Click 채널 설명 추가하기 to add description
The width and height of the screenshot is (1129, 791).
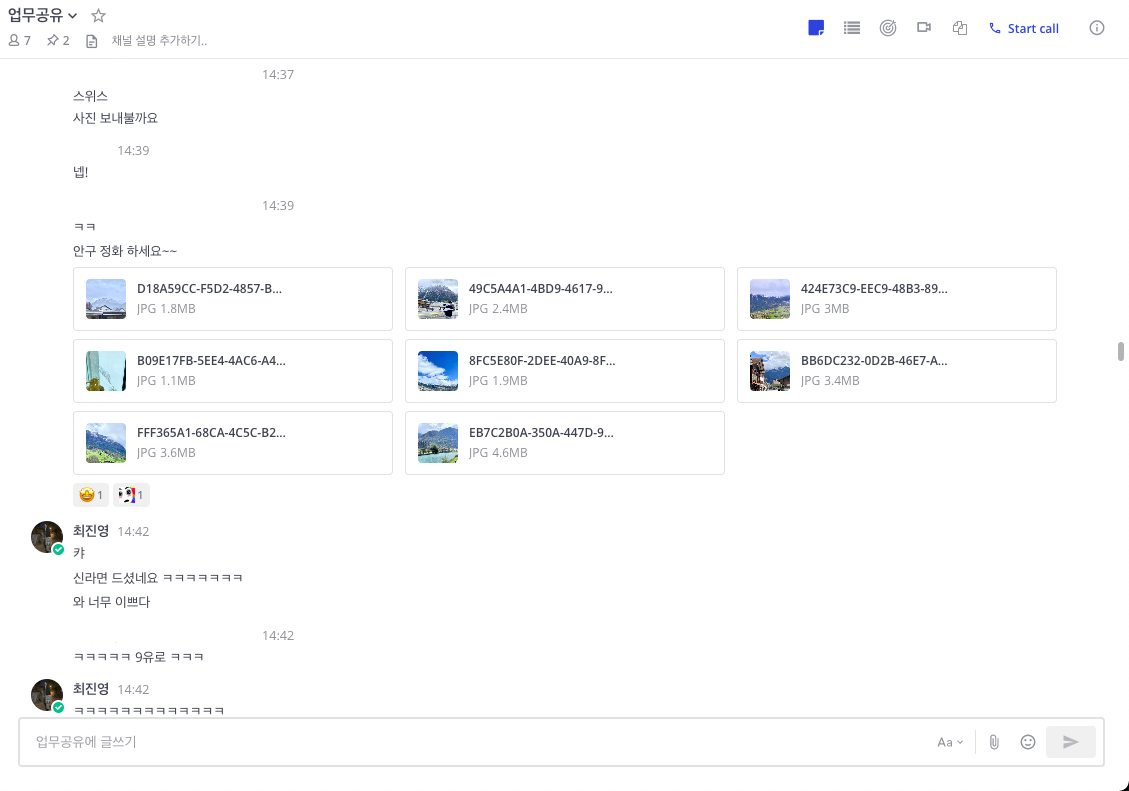click(159, 40)
